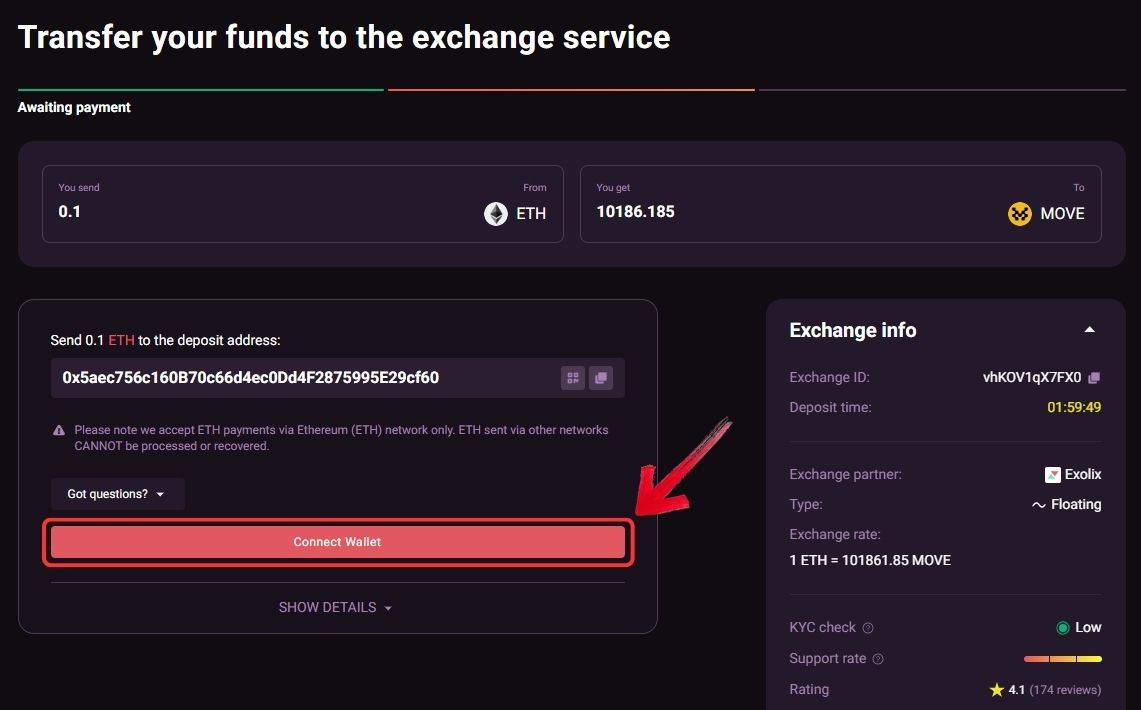Expand SHOW DETAILS section

(336, 607)
